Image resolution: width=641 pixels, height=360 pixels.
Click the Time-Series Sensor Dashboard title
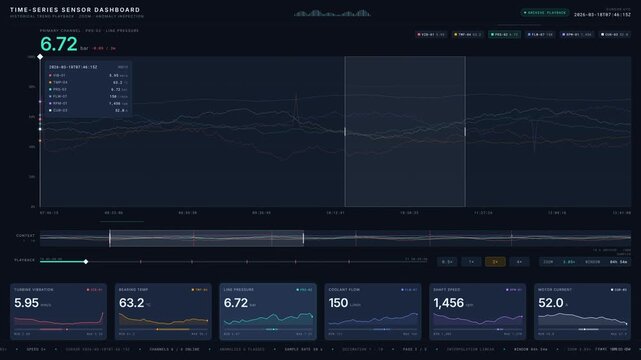[x=75, y=10]
